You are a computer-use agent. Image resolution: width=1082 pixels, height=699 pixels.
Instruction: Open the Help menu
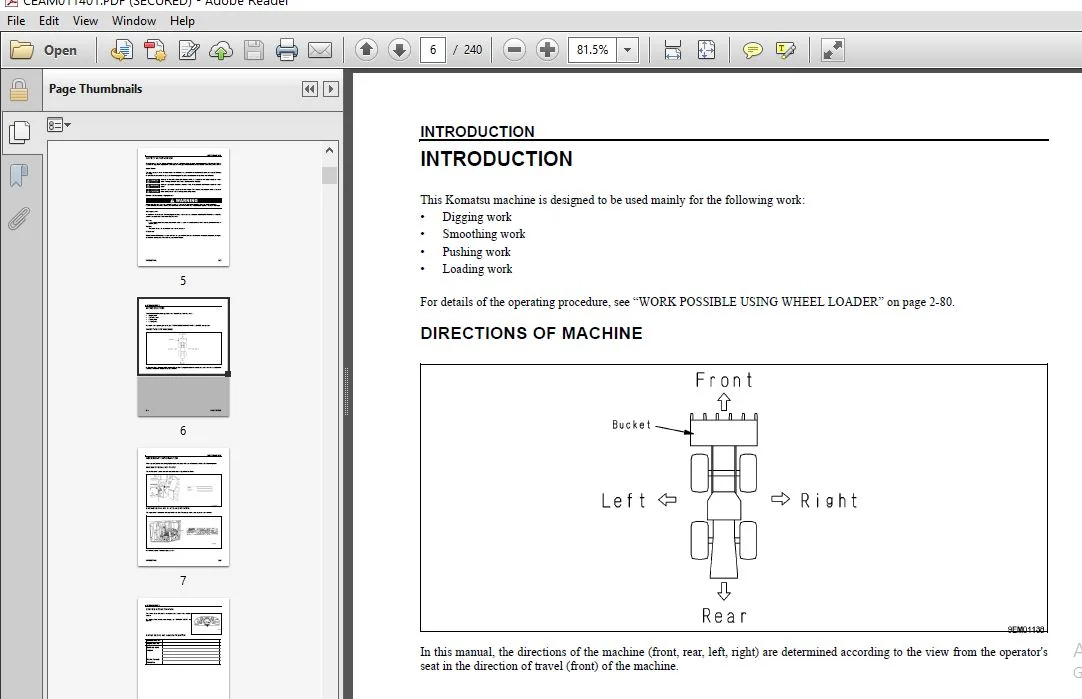182,21
